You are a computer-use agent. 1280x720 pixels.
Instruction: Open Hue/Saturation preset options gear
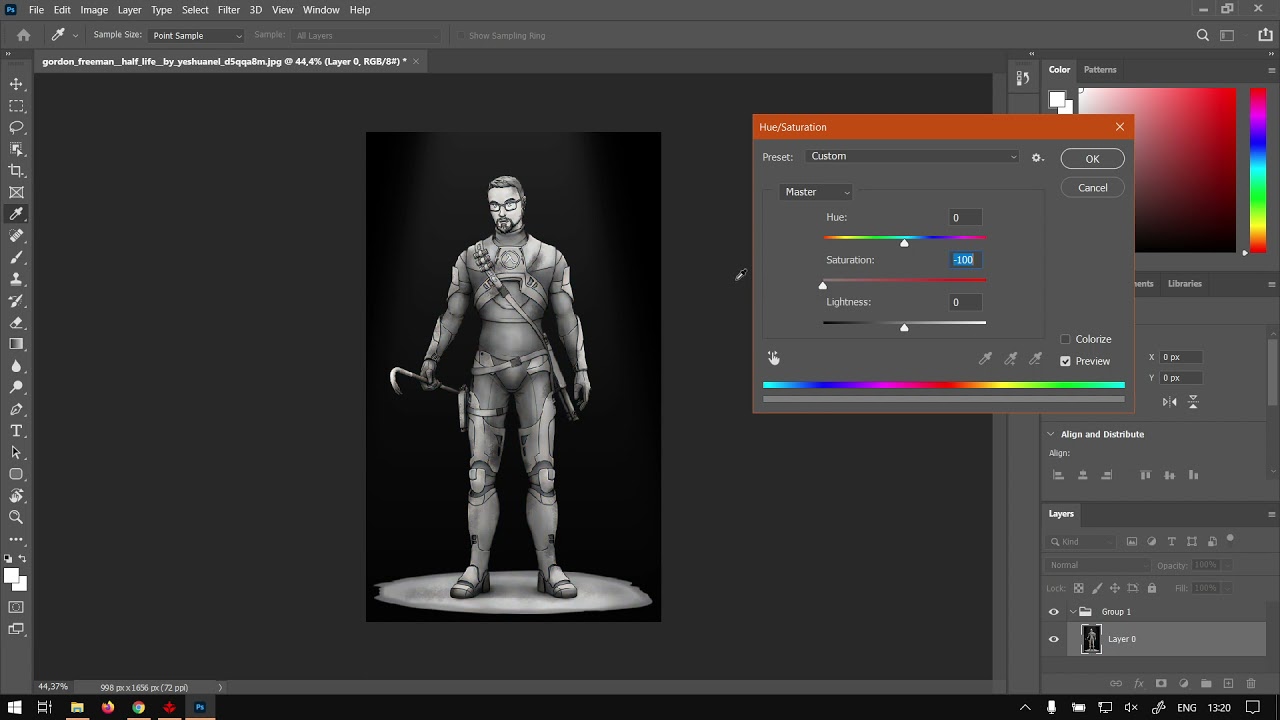pos(1037,157)
